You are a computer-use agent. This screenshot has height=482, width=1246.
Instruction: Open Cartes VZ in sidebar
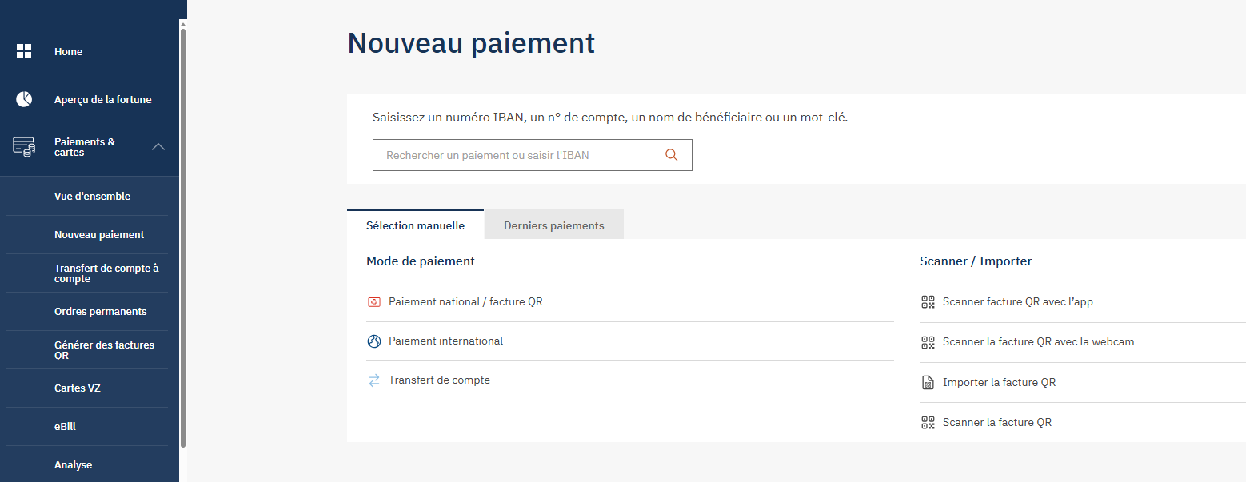77,388
